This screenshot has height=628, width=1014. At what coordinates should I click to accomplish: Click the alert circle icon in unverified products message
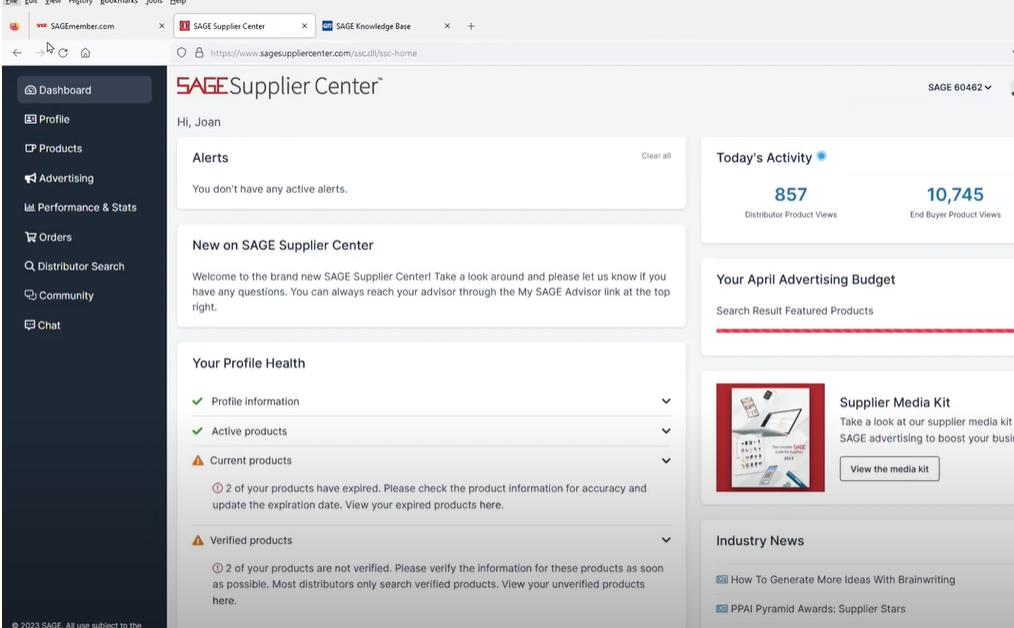coord(218,568)
